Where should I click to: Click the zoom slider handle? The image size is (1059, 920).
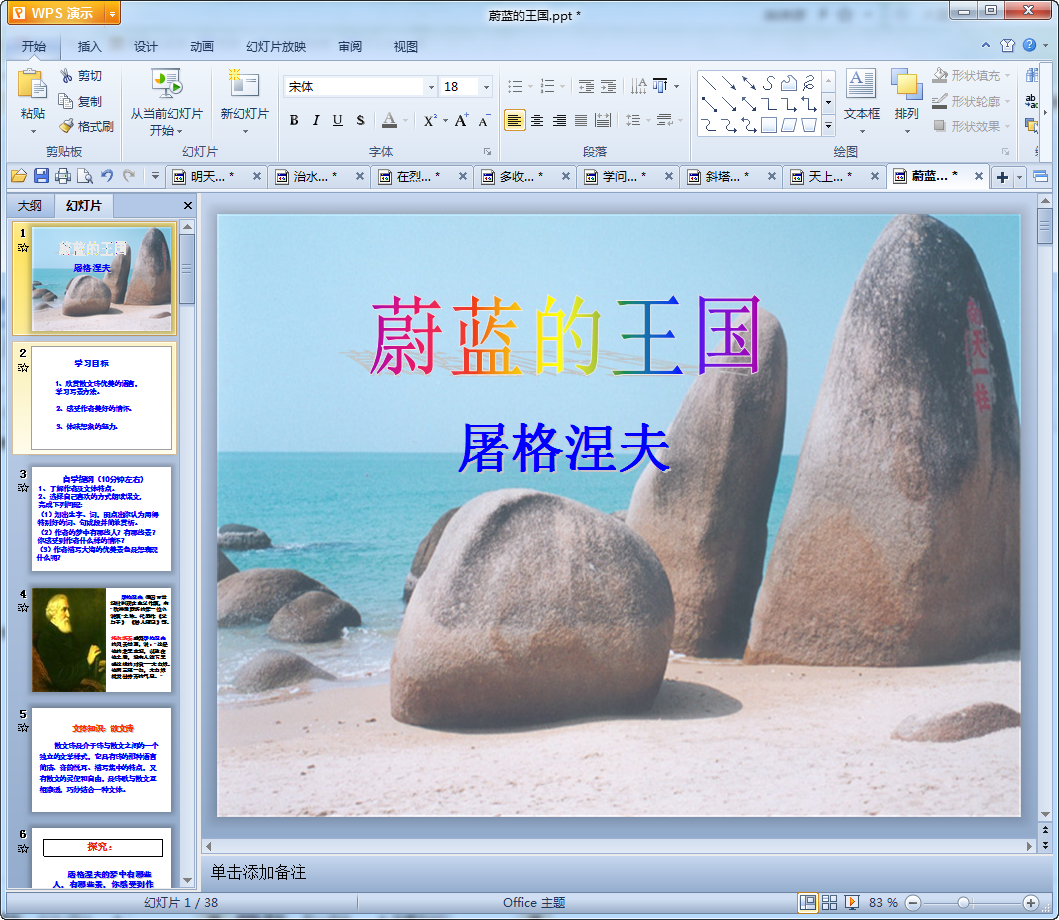[963, 902]
